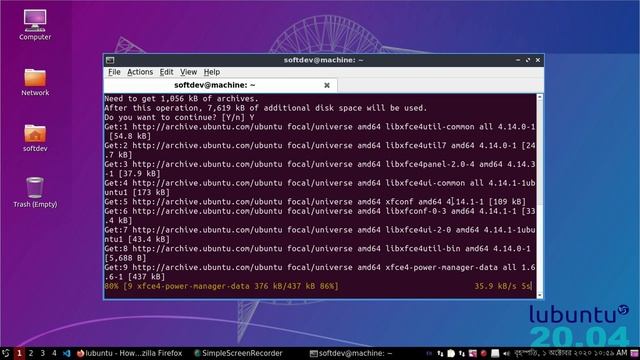The width and height of the screenshot is (640, 360).
Task: Open the Help menu
Action: [212, 72]
